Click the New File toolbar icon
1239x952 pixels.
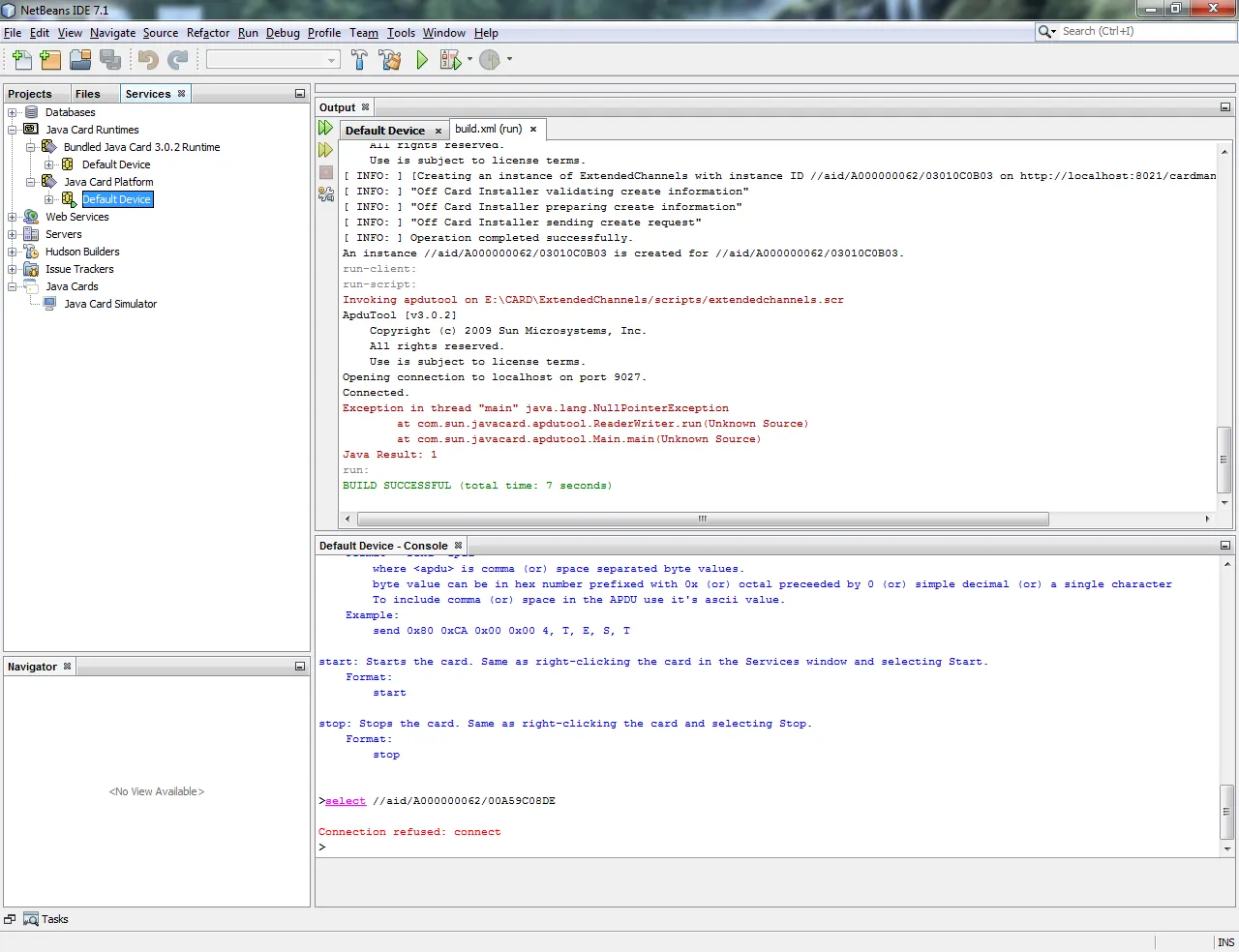coord(21,60)
